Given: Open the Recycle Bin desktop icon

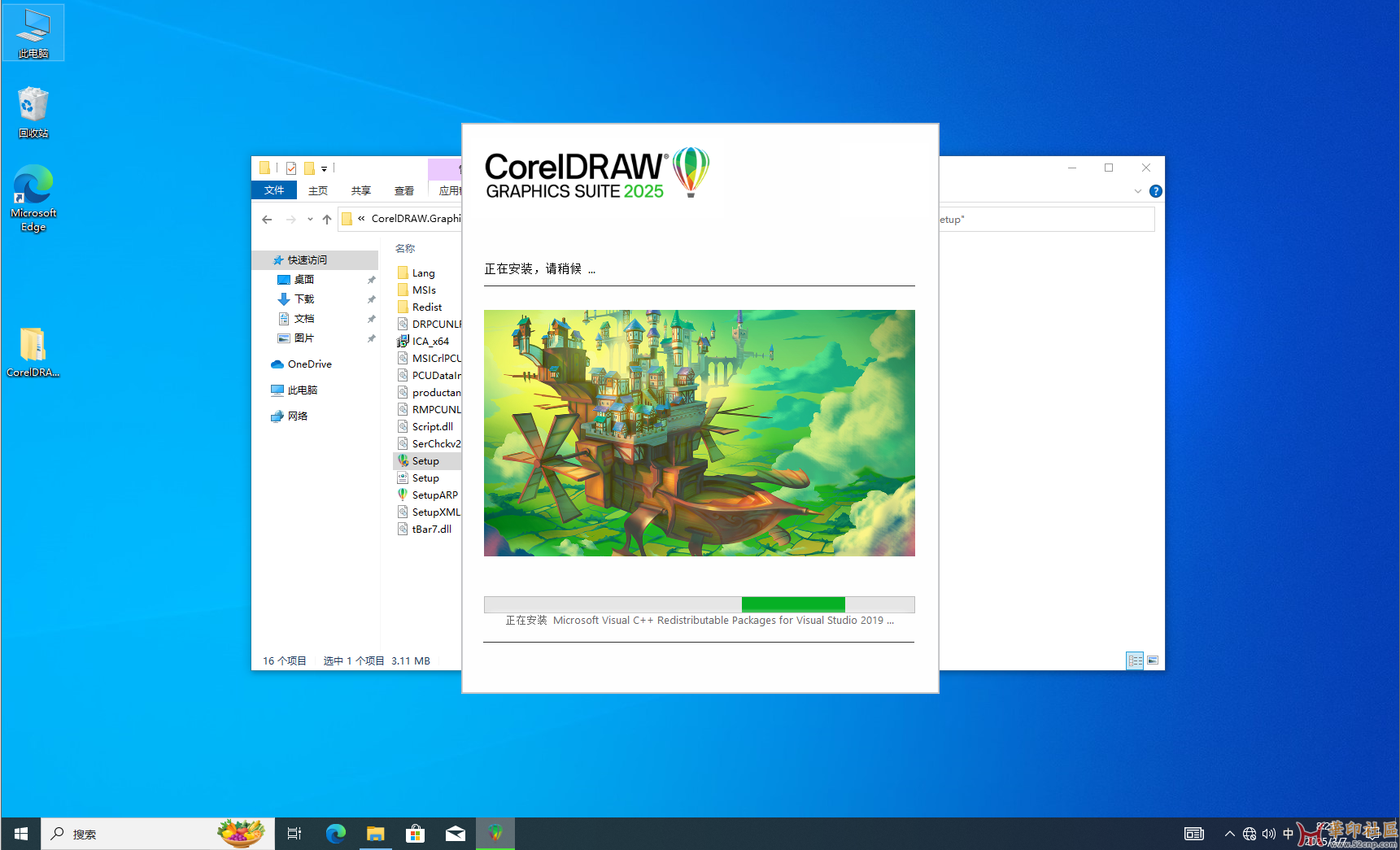Looking at the screenshot, I should click(x=33, y=112).
